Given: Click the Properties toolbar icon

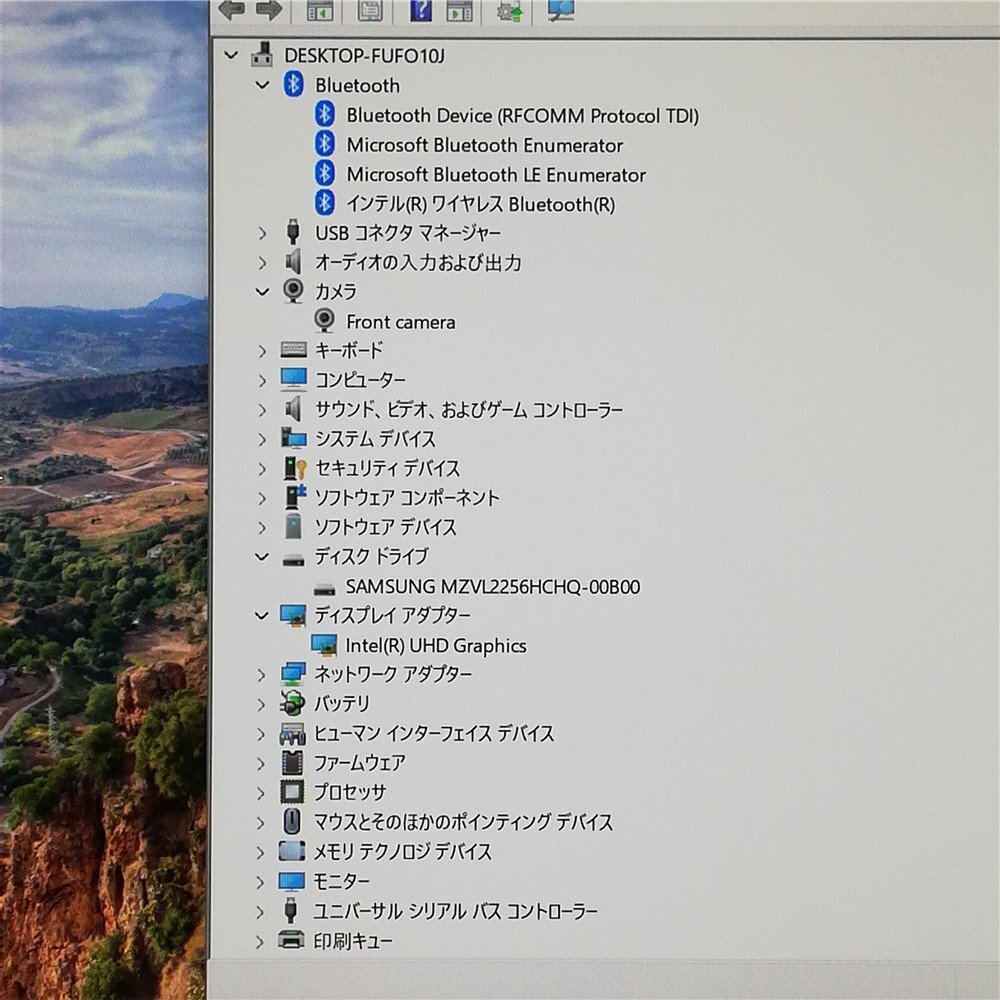Looking at the screenshot, I should point(370,10).
